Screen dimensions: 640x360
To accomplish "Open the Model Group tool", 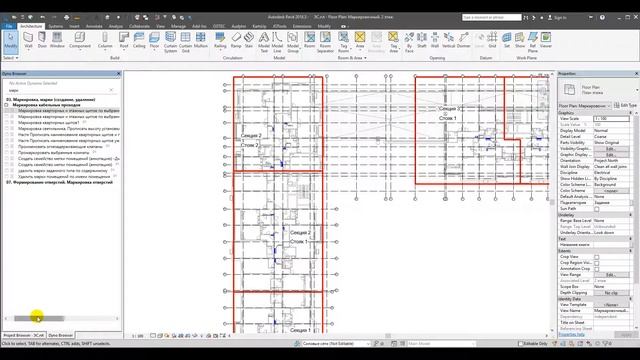I will click(293, 42).
